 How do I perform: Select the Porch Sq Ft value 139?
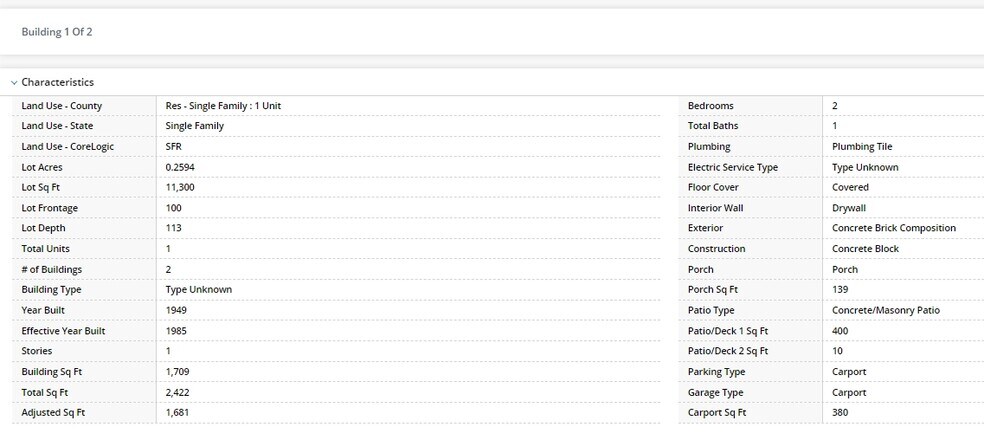coord(840,289)
